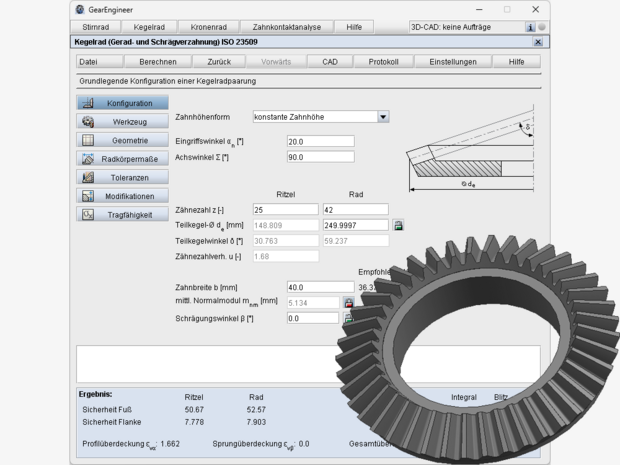Open the Einstellungen menu
620x465 pixels.
[453, 62]
